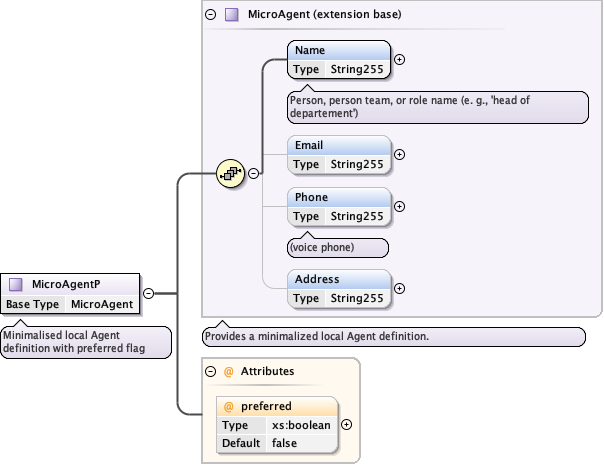The image size is (604, 465).
Task: Collapse the MicroAgent extension base group
Action: [210, 15]
